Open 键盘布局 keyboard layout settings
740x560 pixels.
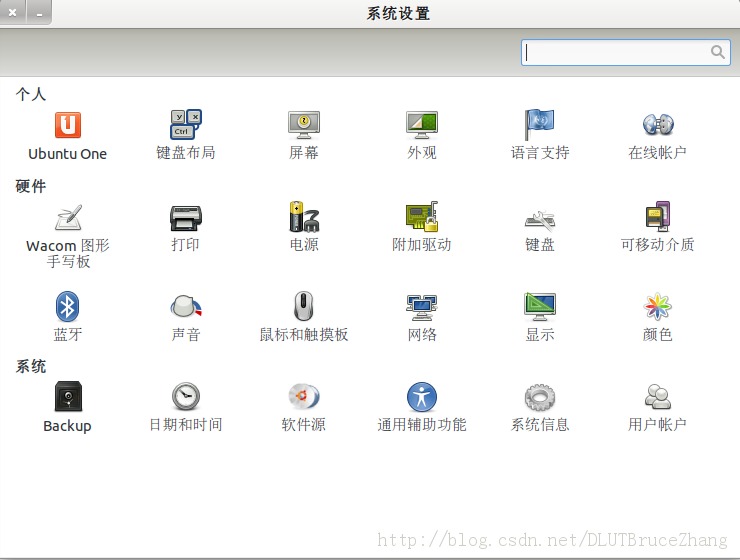185,125
